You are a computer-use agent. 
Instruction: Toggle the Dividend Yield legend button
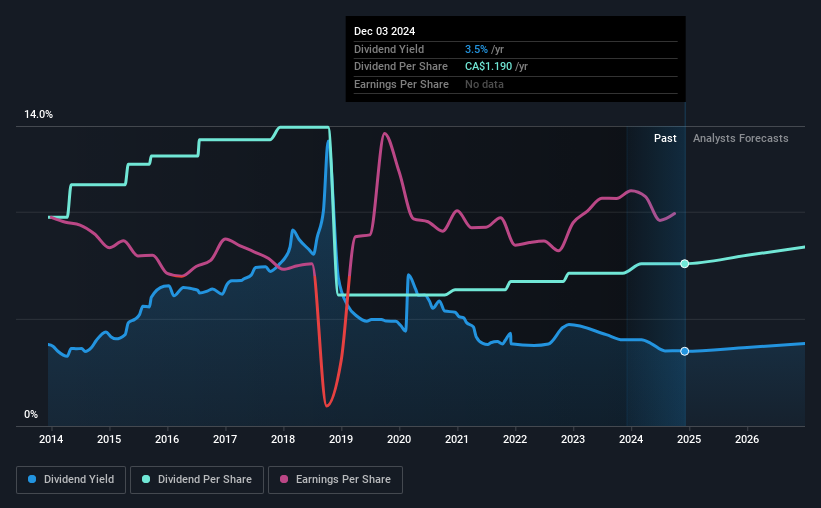pos(71,480)
